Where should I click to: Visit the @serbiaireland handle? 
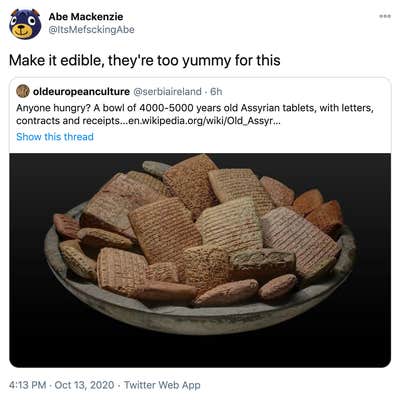tap(167, 91)
